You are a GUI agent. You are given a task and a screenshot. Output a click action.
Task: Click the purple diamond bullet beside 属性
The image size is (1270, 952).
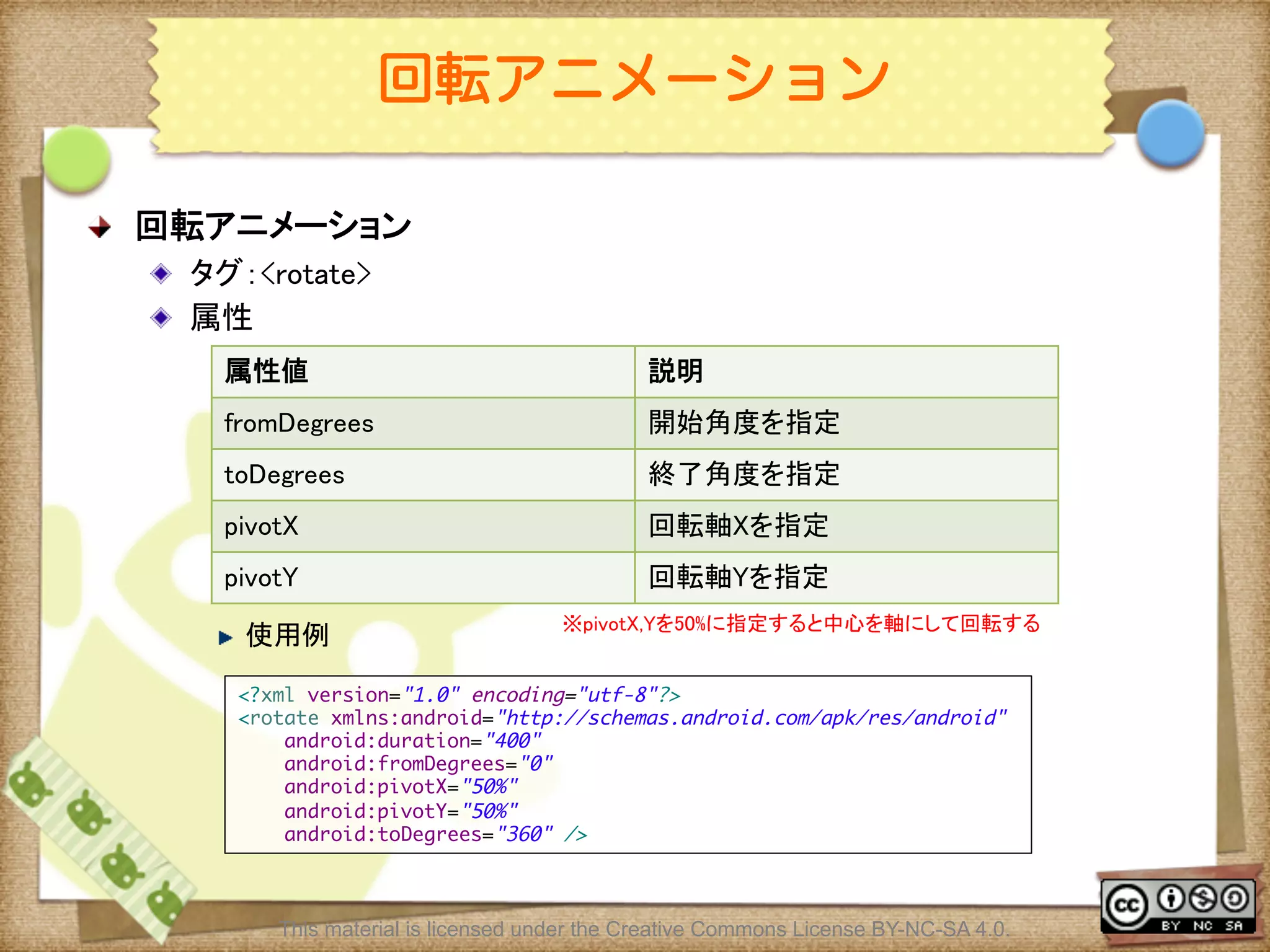[161, 318]
